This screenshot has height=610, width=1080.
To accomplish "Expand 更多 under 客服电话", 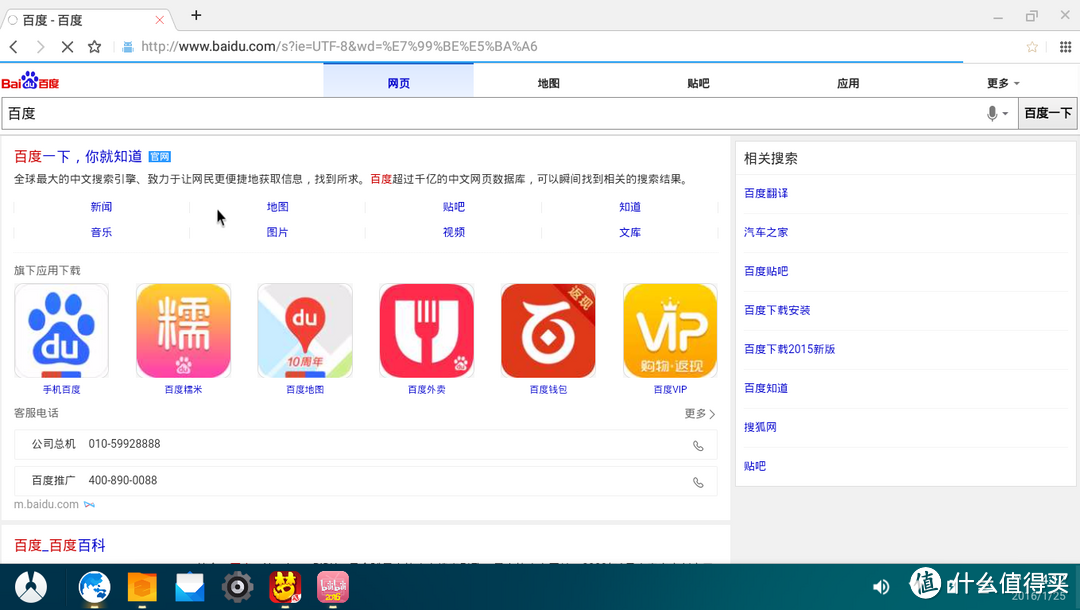I will (700, 414).
